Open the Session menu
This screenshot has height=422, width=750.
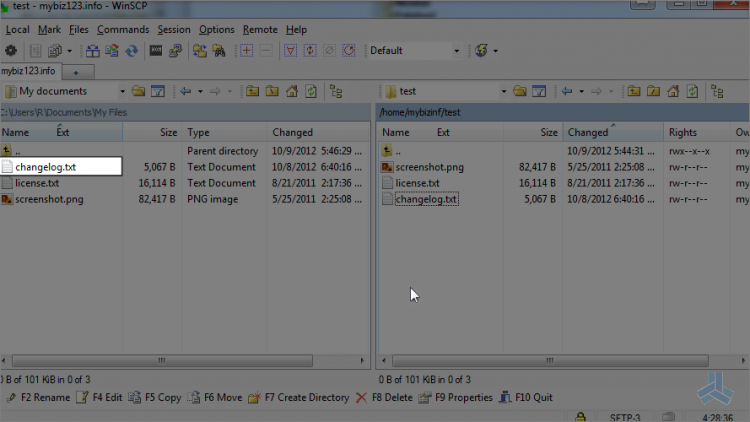pyautogui.click(x=174, y=30)
